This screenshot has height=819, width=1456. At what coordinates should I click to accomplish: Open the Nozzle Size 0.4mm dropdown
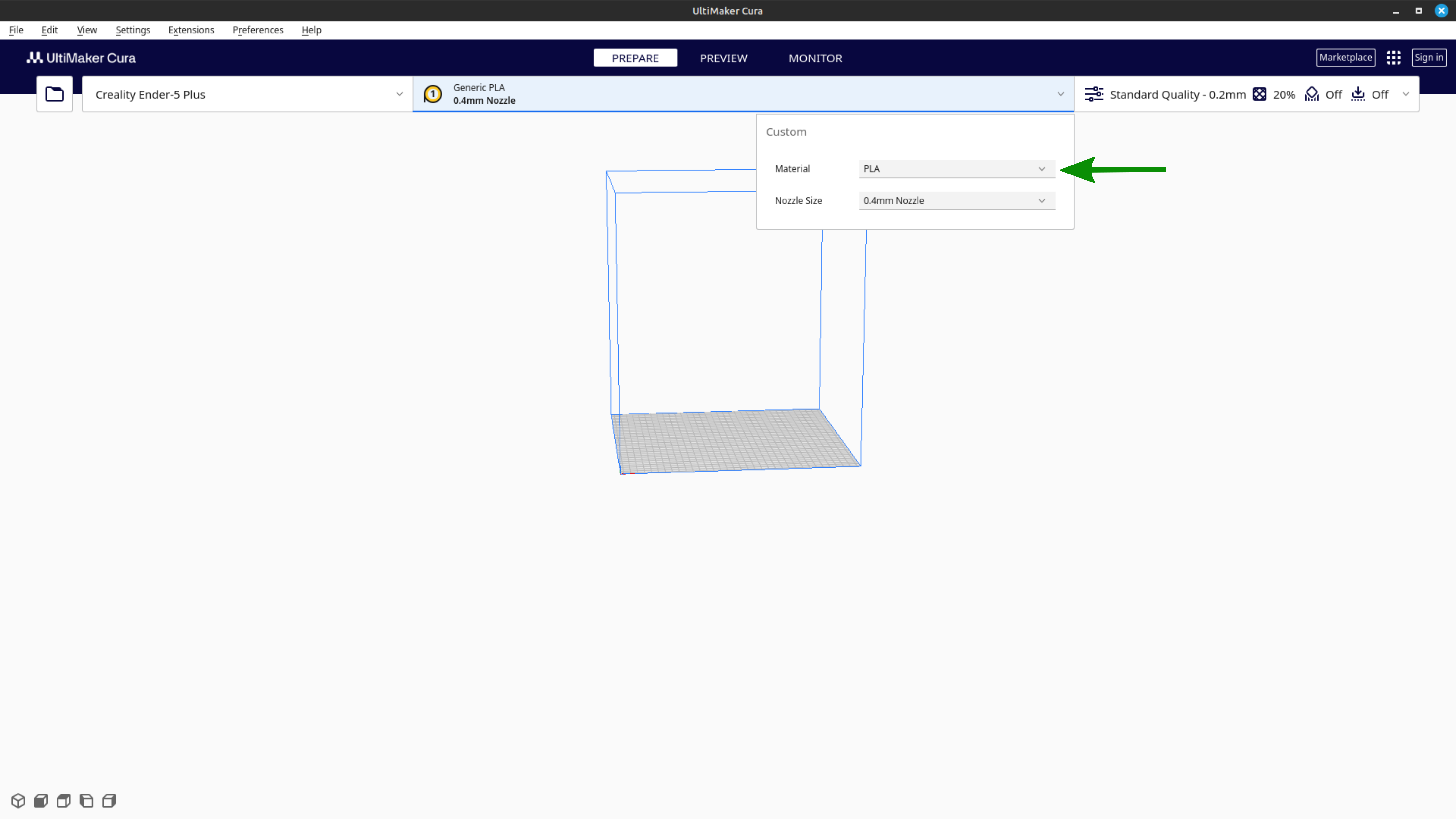(956, 201)
